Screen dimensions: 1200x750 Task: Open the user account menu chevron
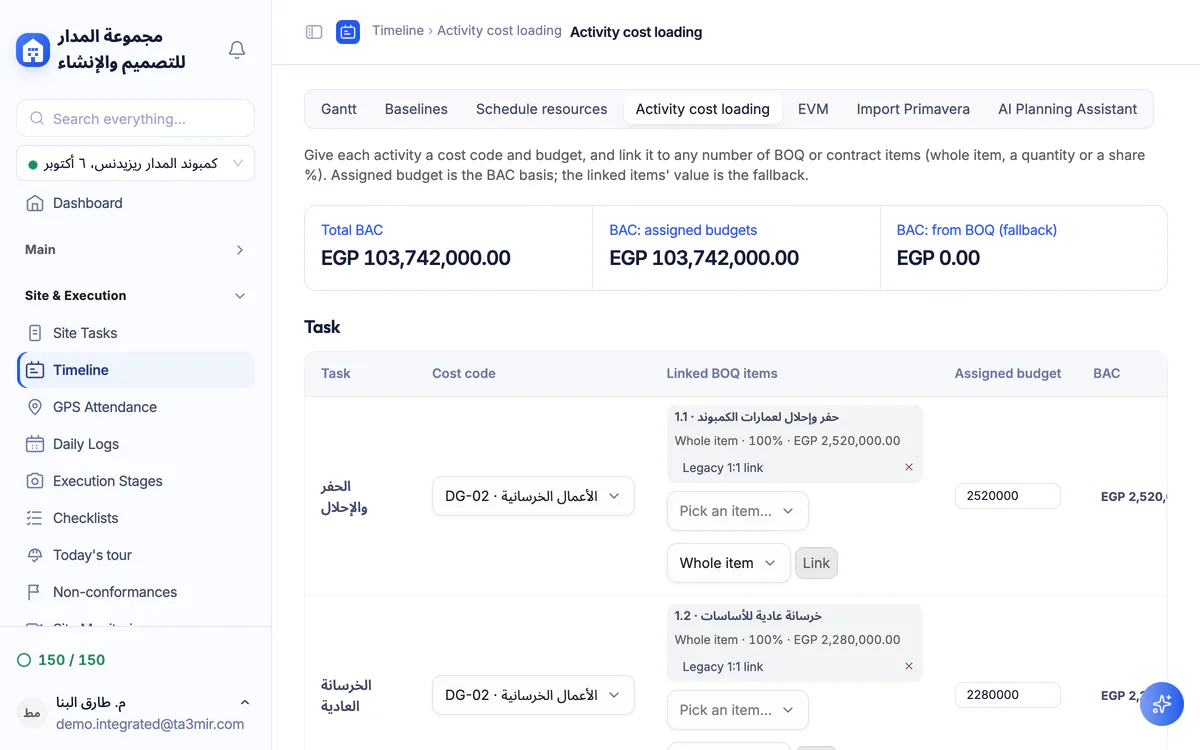point(245,703)
